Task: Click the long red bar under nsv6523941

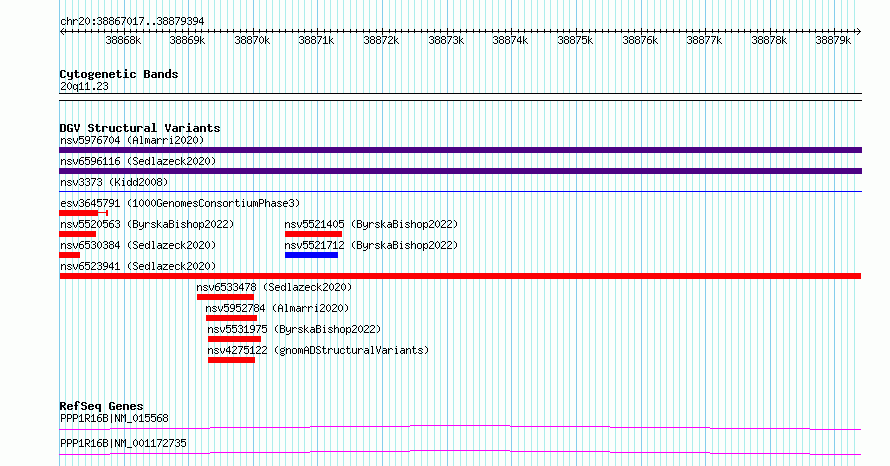Action: coord(460,276)
